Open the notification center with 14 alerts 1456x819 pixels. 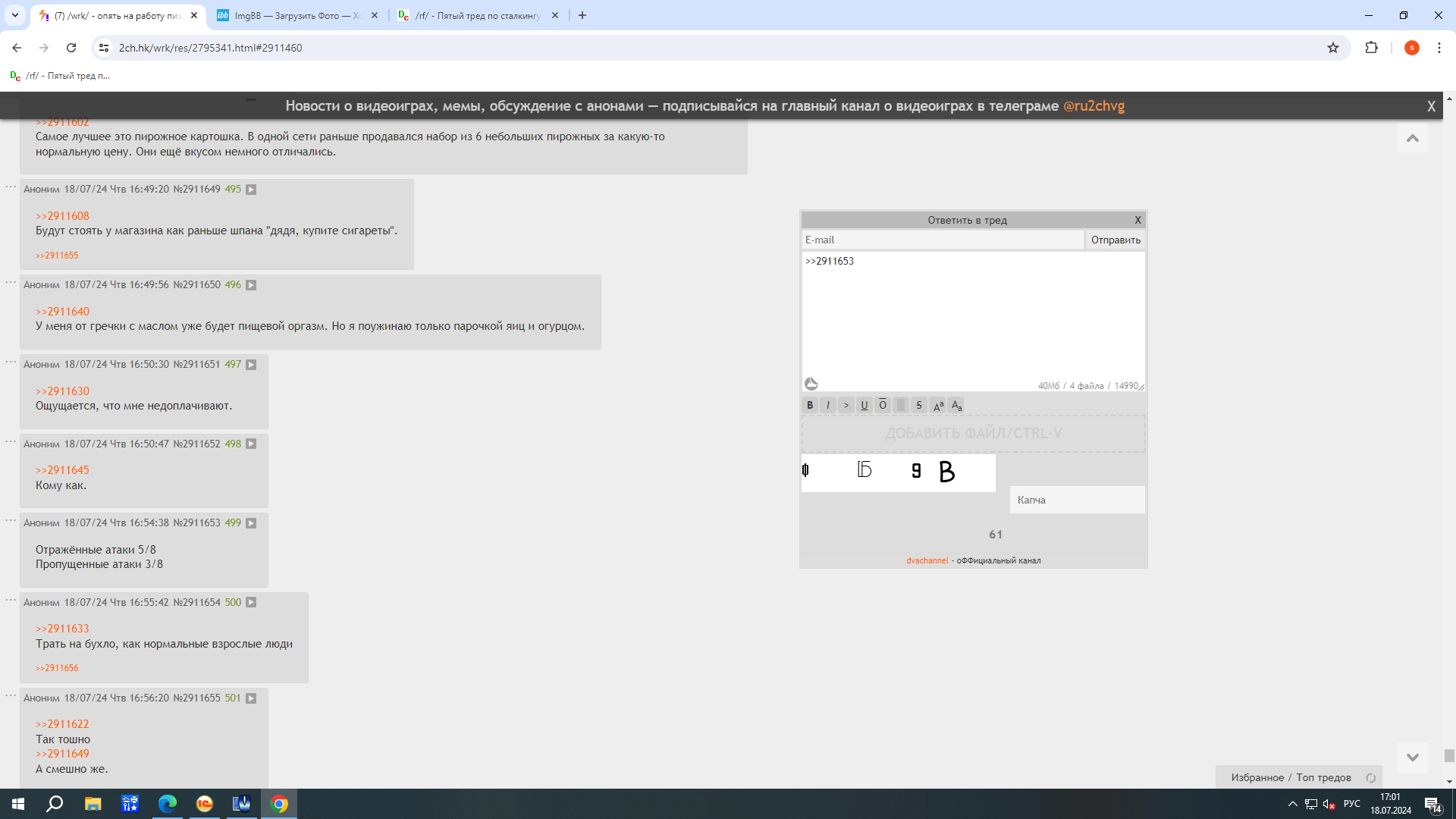pos(1433,805)
